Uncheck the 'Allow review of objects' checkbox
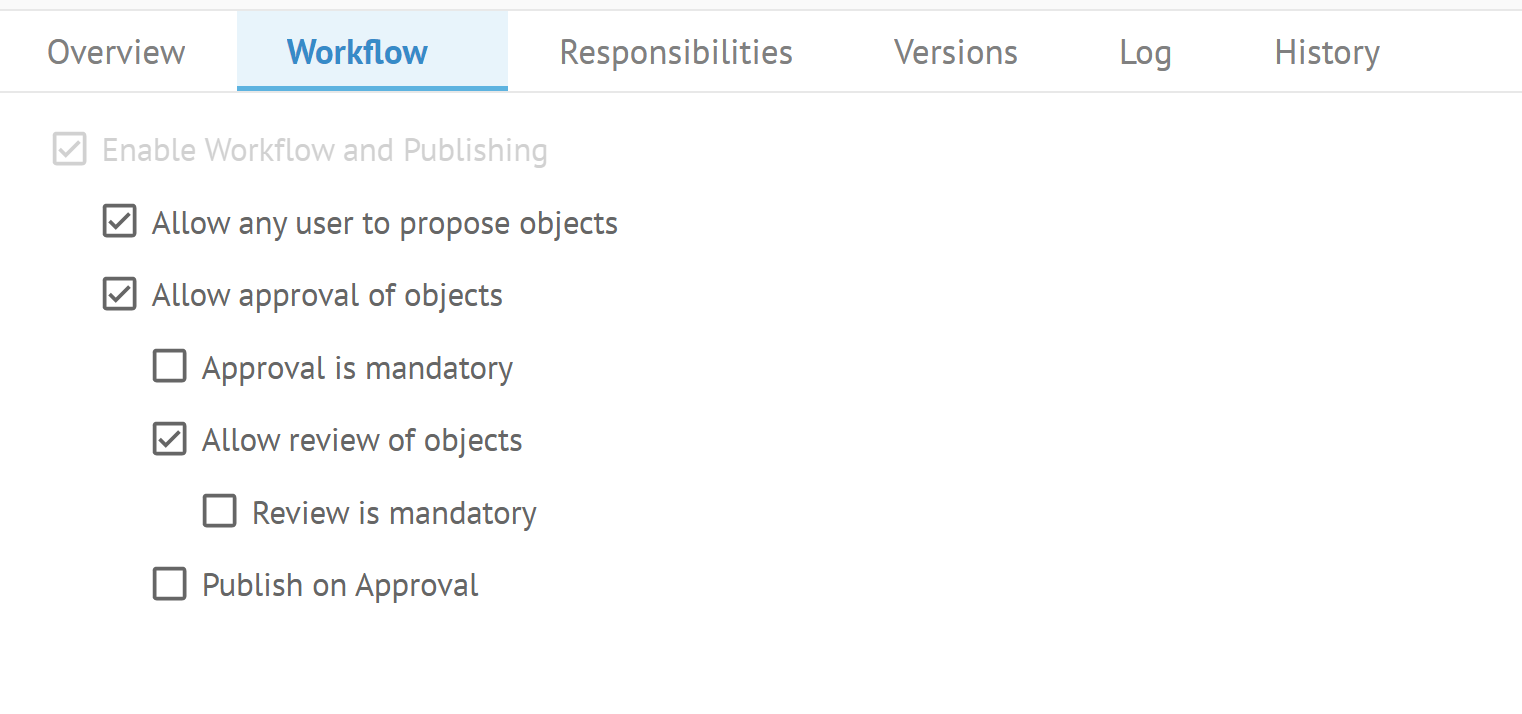The height and width of the screenshot is (714, 1522). (169, 440)
